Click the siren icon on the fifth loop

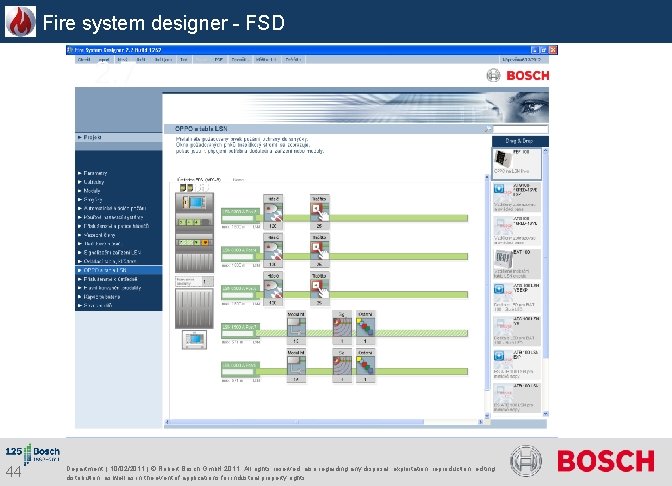point(342,366)
